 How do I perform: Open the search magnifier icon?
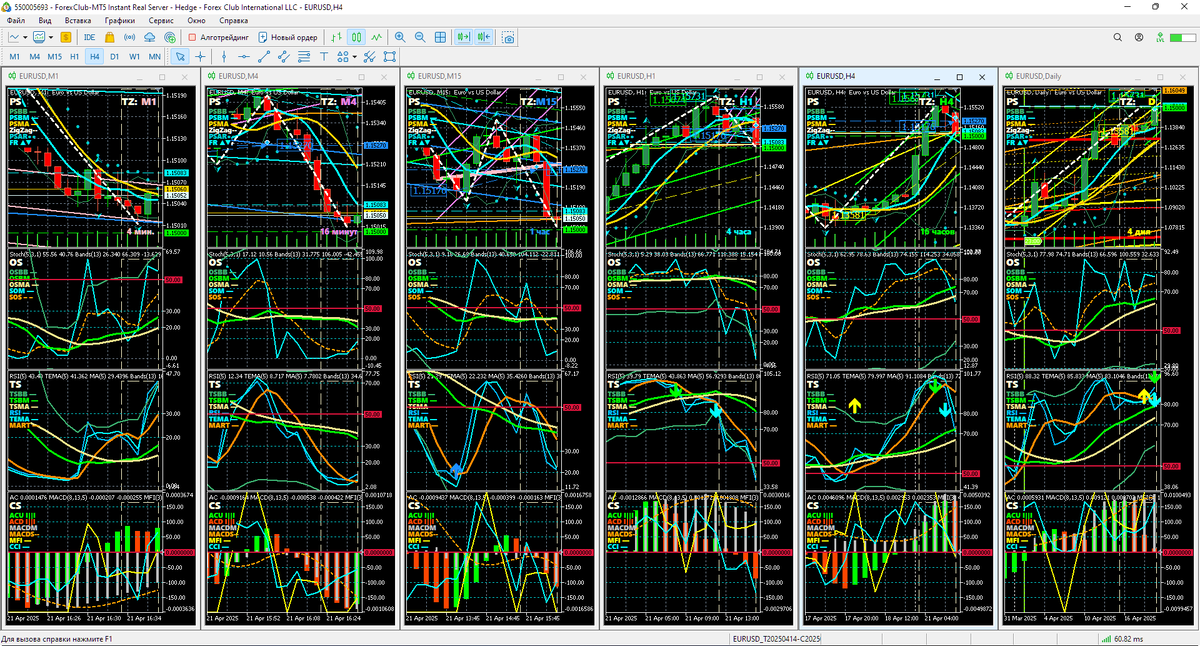[x=1118, y=37]
